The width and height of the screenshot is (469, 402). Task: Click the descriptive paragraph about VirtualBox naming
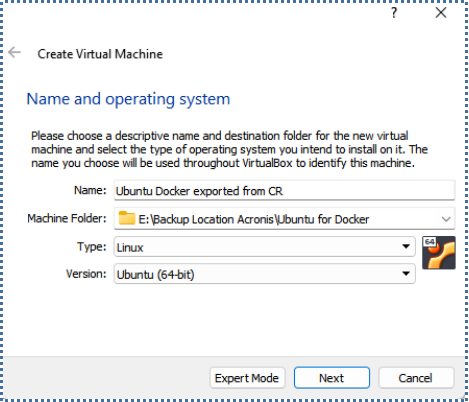click(229, 150)
